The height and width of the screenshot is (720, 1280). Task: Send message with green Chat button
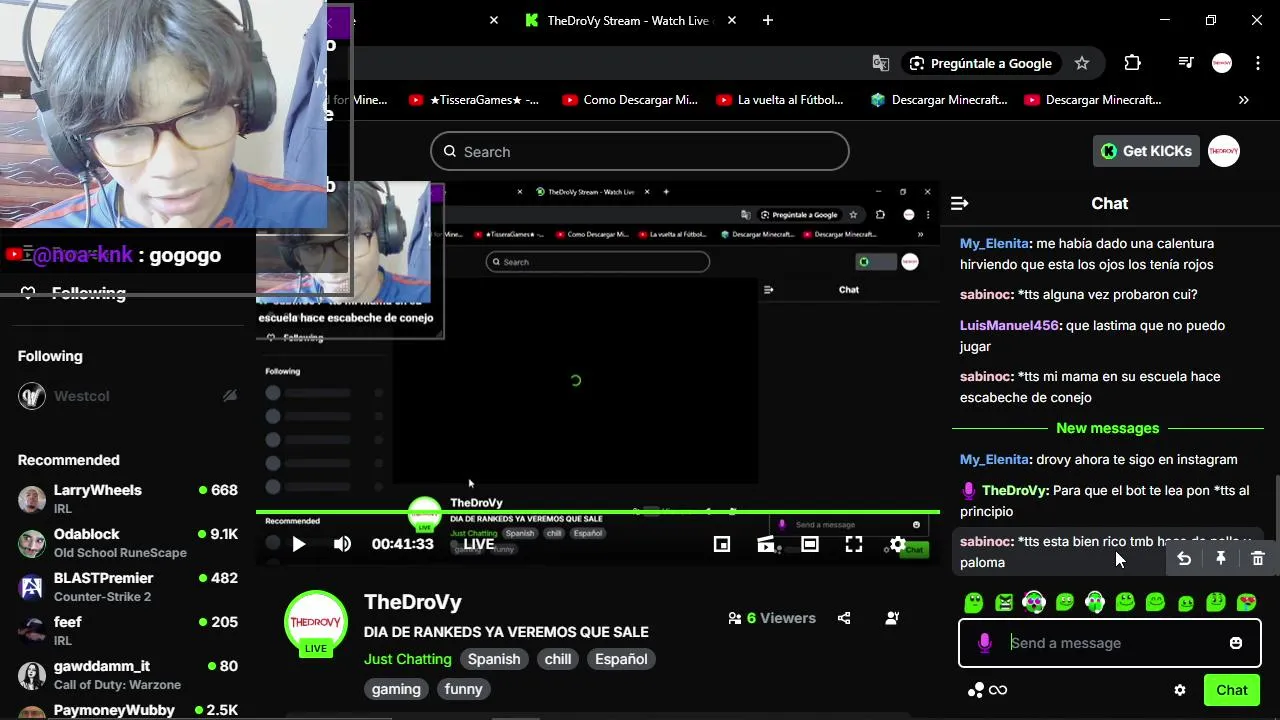[x=1232, y=690]
